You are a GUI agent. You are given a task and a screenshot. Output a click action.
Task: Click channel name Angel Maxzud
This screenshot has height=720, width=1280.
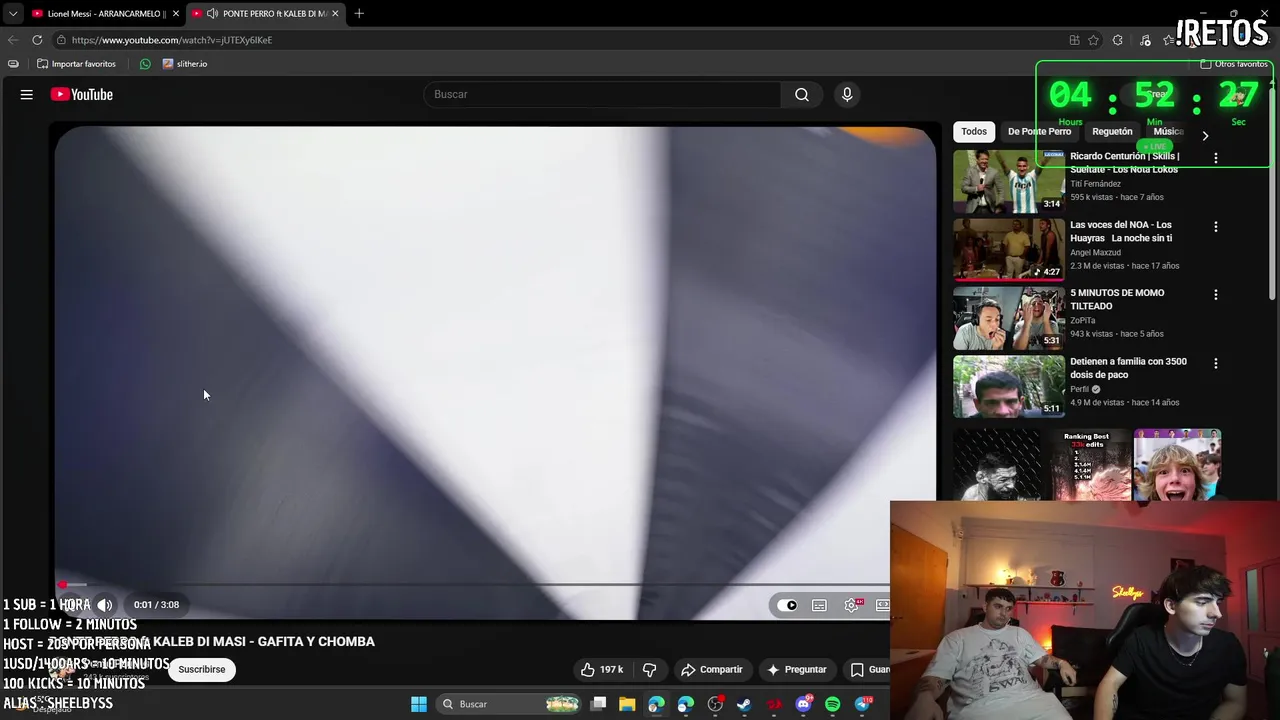click(x=1095, y=253)
